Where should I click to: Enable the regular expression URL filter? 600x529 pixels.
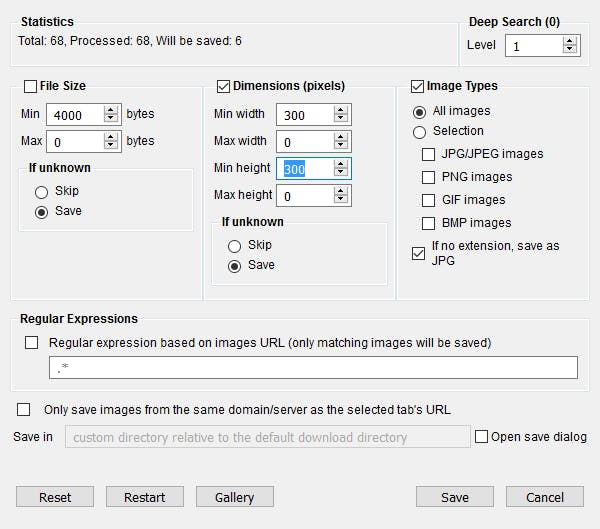point(32,343)
